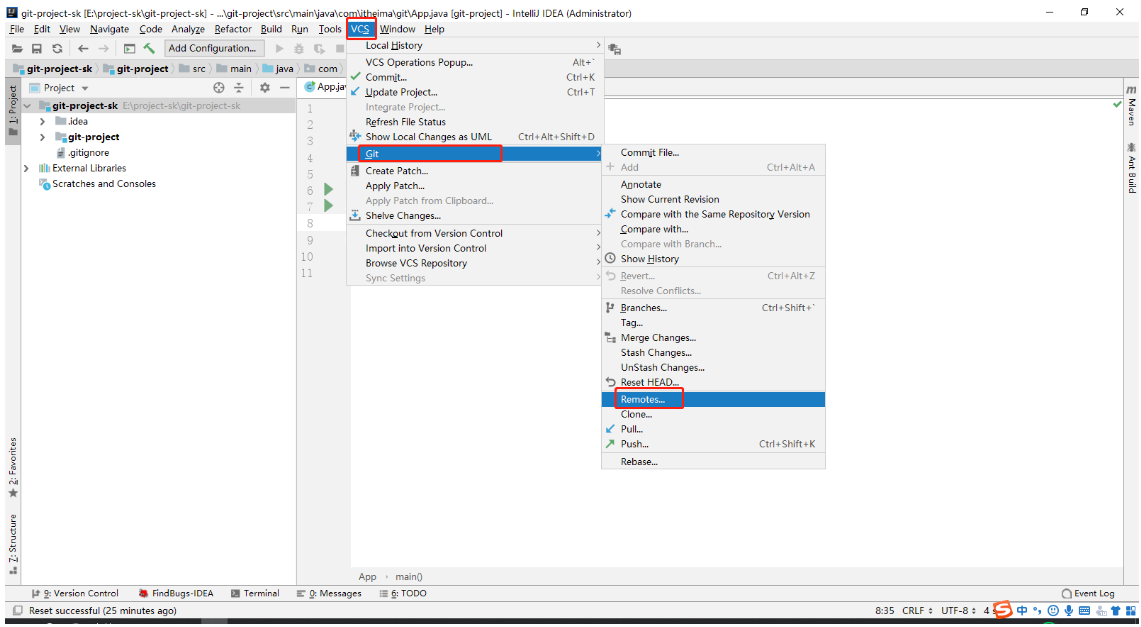Select Scratches and Consoles in tree
The image size is (1141, 627).
(x=98, y=184)
